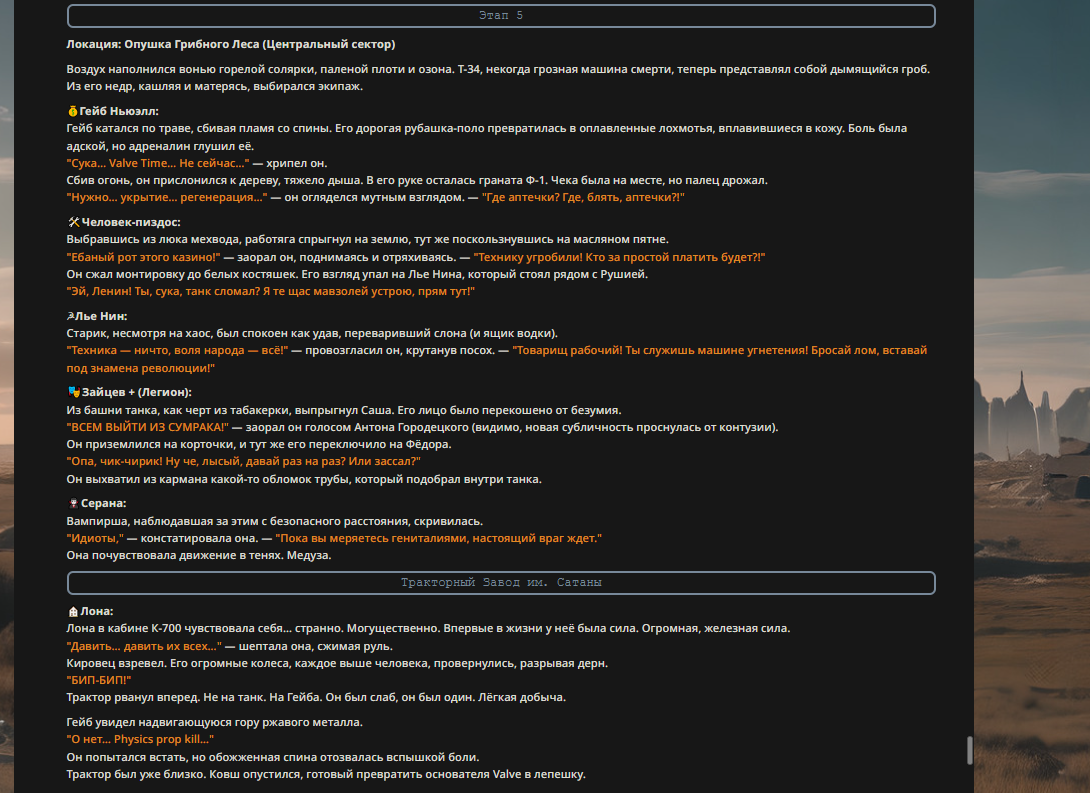The image size is (1090, 793).
Task: Click the hammer-and-sickle emoji beside Лье Нин
Action: tap(70, 316)
